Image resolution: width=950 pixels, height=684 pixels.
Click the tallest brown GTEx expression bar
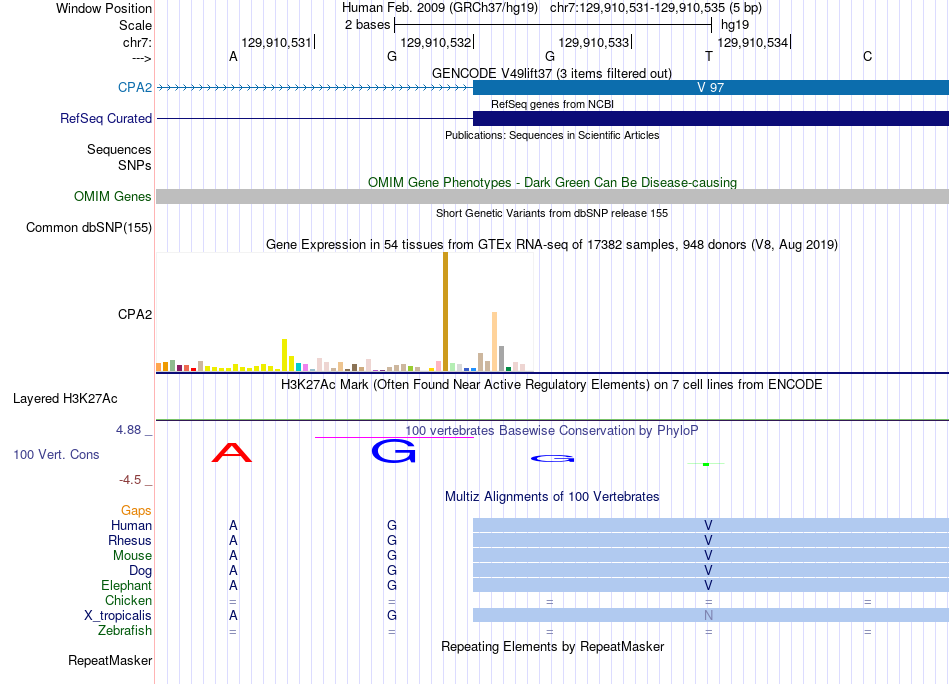point(445,311)
